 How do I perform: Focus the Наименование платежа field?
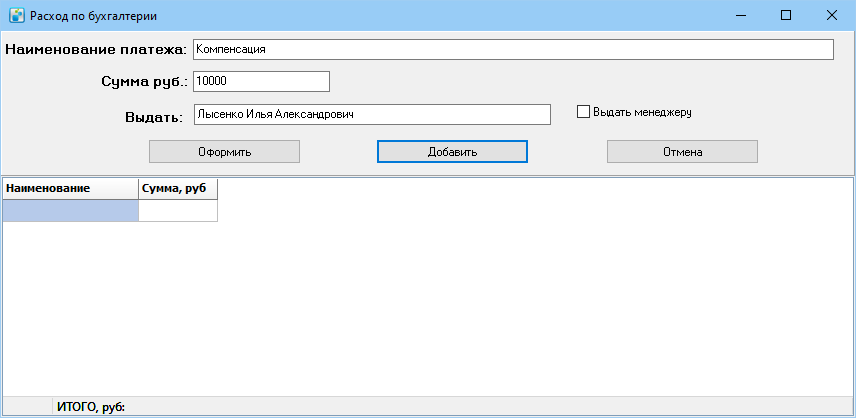pyautogui.click(x=513, y=49)
